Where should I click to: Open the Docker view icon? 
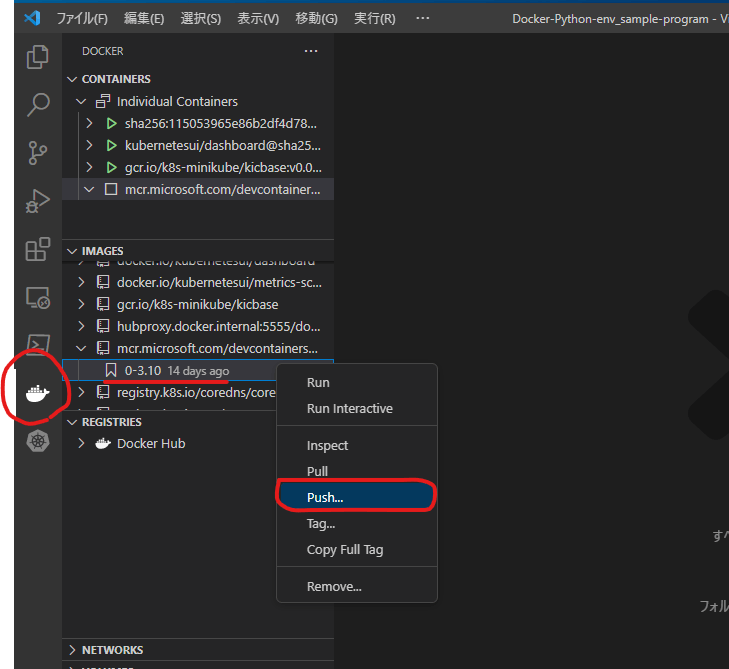tap(38, 393)
